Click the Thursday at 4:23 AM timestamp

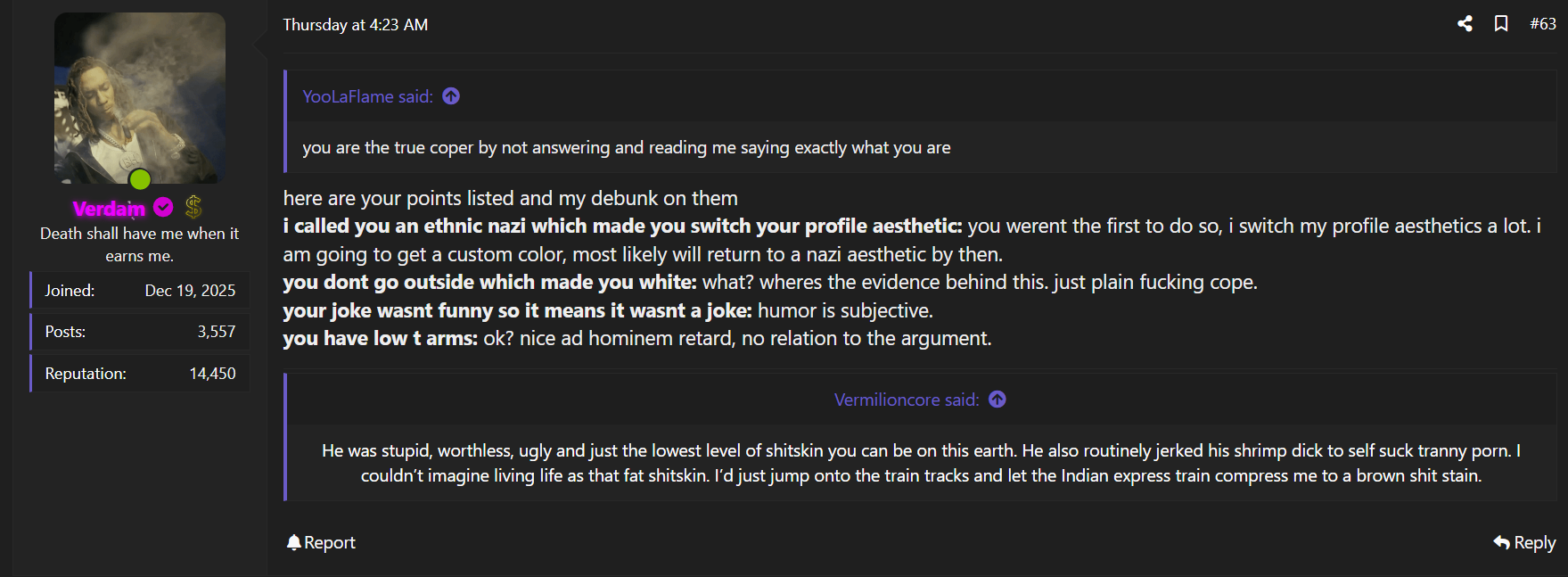point(355,25)
